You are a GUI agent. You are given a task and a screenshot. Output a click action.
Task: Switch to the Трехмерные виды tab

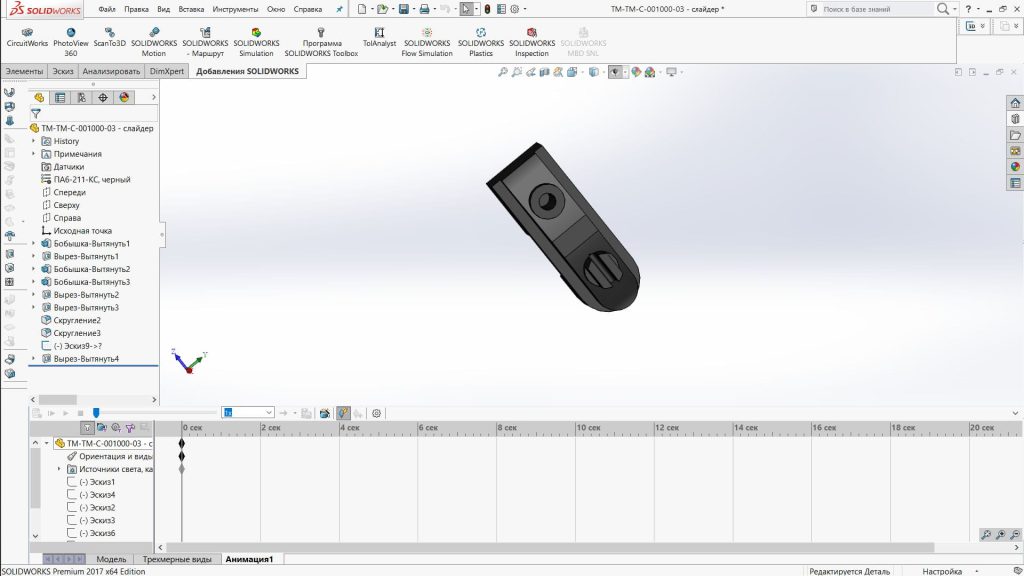(x=176, y=559)
